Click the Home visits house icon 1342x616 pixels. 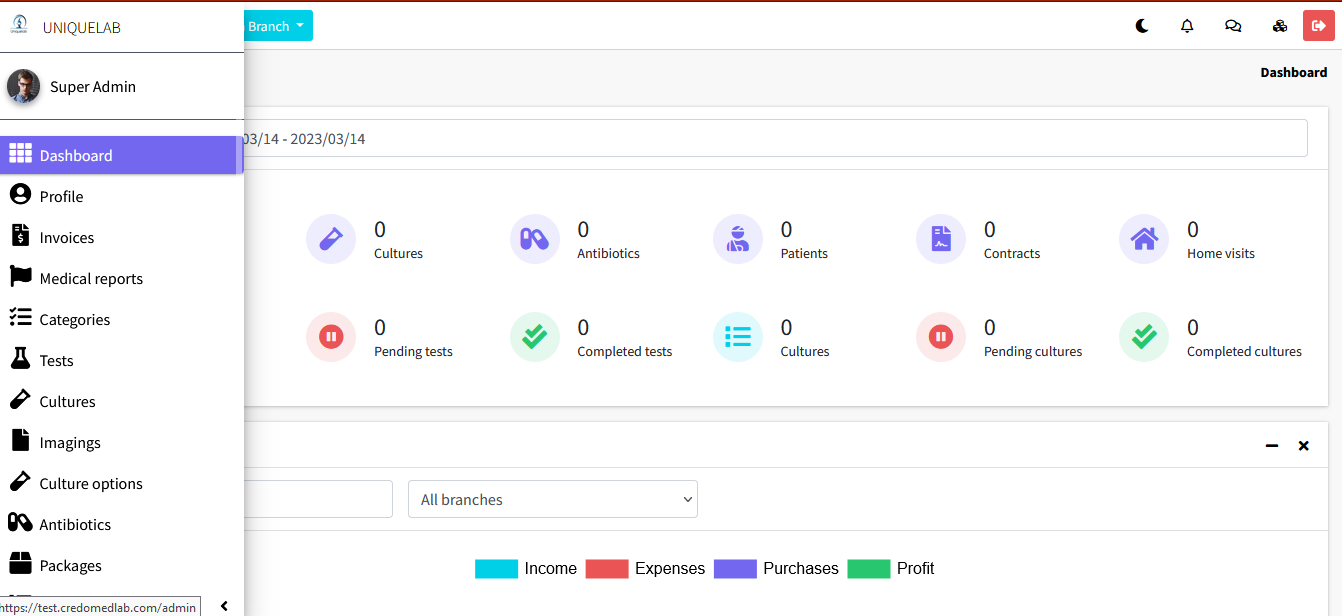(1143, 240)
